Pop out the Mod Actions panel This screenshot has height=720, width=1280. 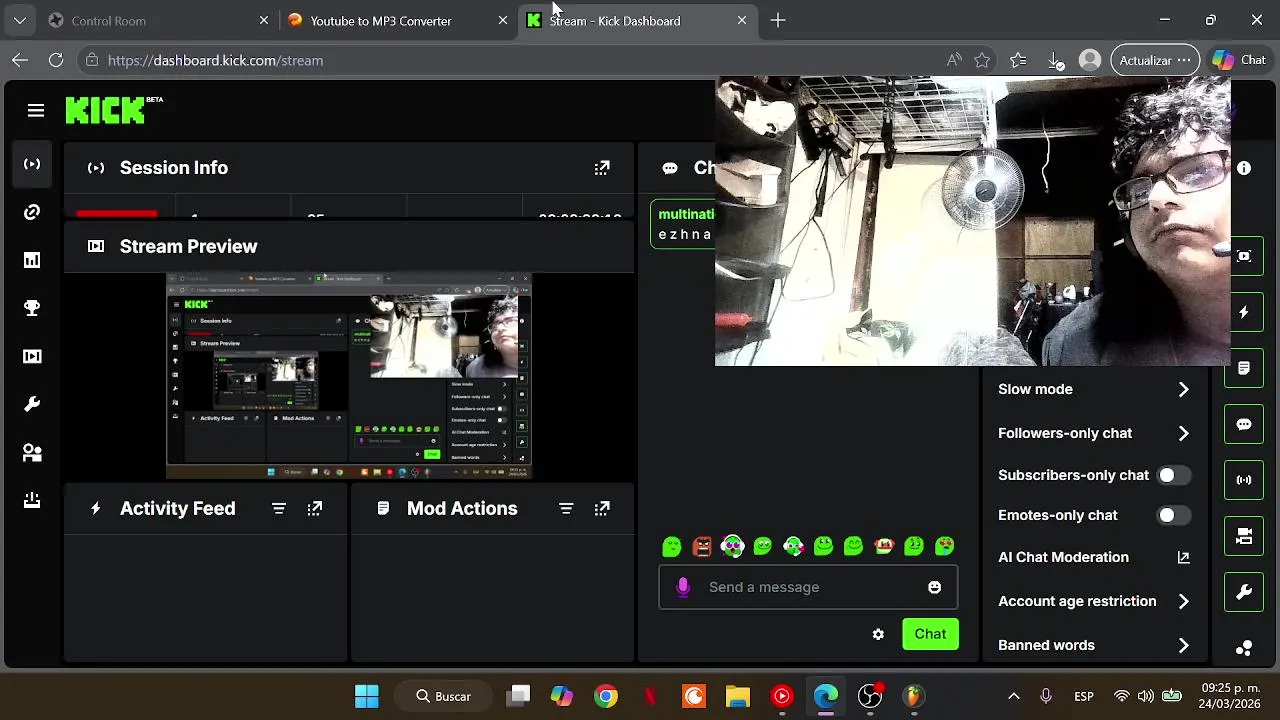point(602,509)
